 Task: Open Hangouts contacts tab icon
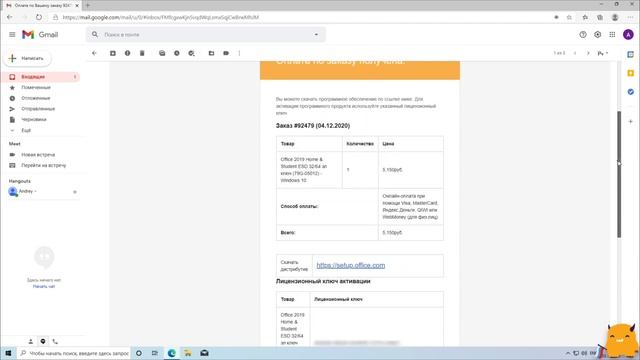point(31,341)
